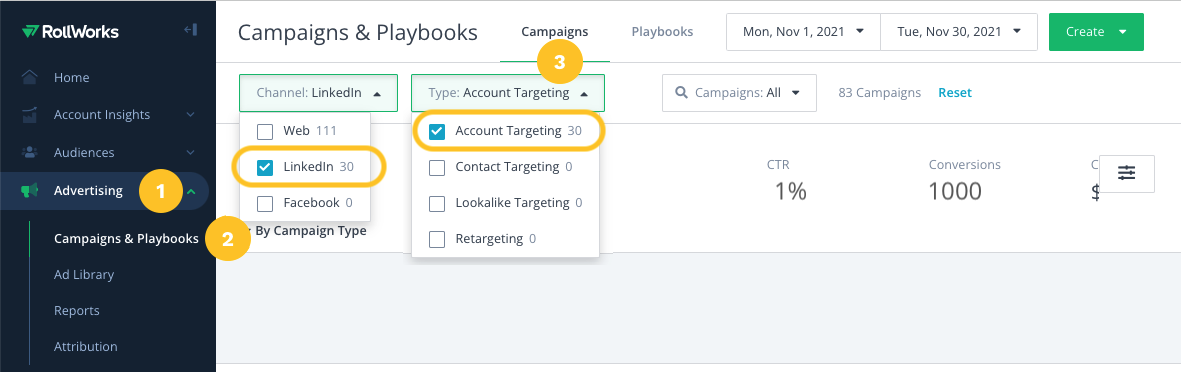Click the Reset link

pos(955,93)
